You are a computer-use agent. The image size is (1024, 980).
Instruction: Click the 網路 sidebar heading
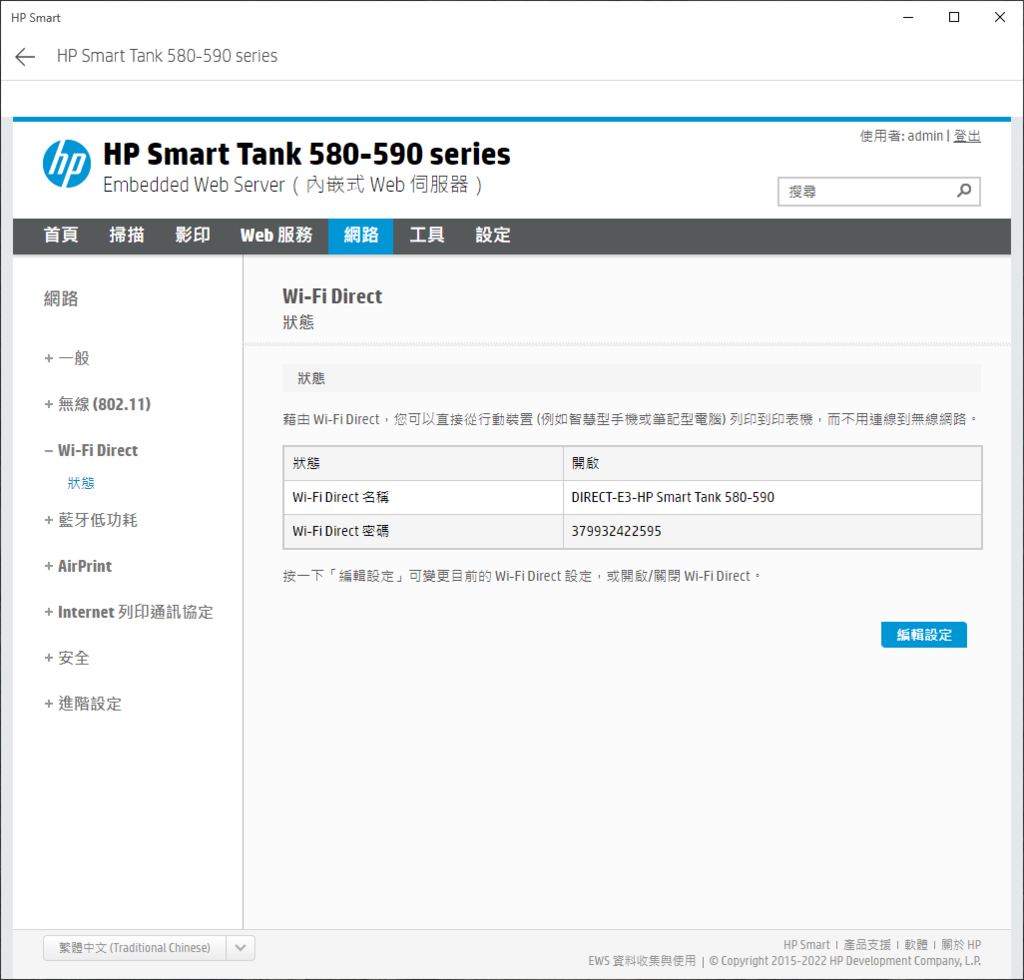click(61, 299)
